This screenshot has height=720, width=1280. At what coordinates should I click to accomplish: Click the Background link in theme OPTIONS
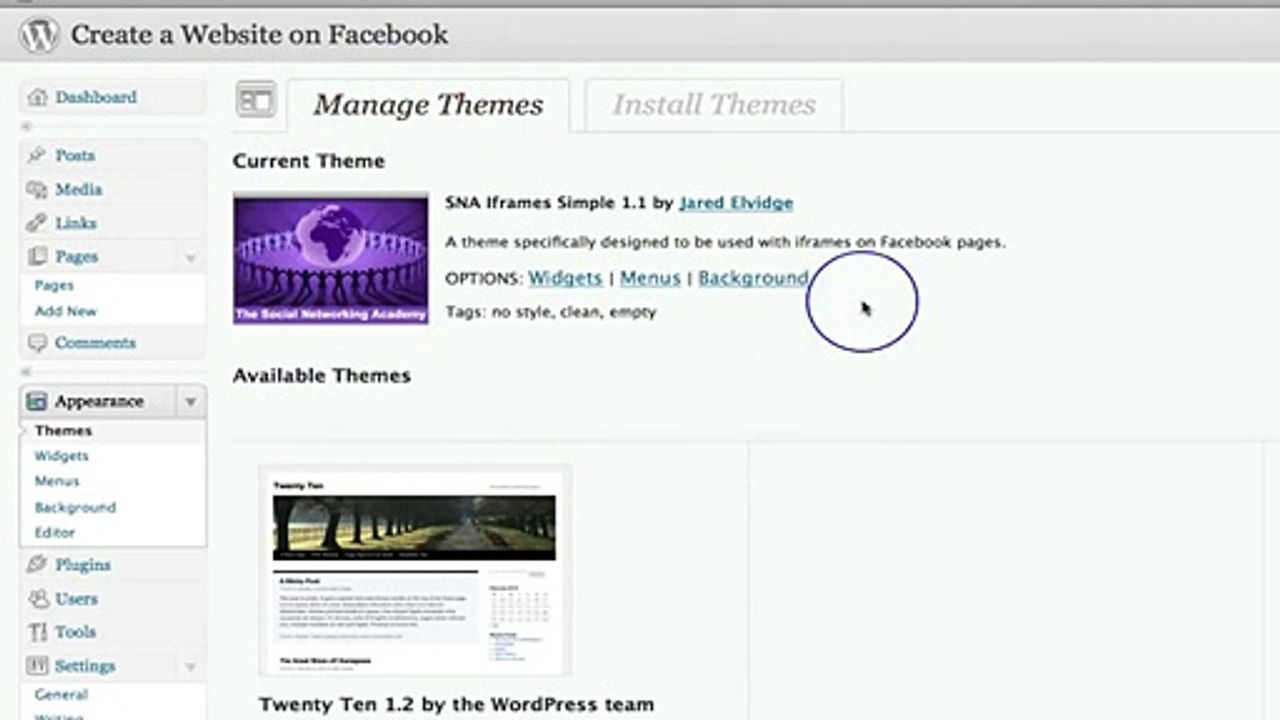(753, 278)
